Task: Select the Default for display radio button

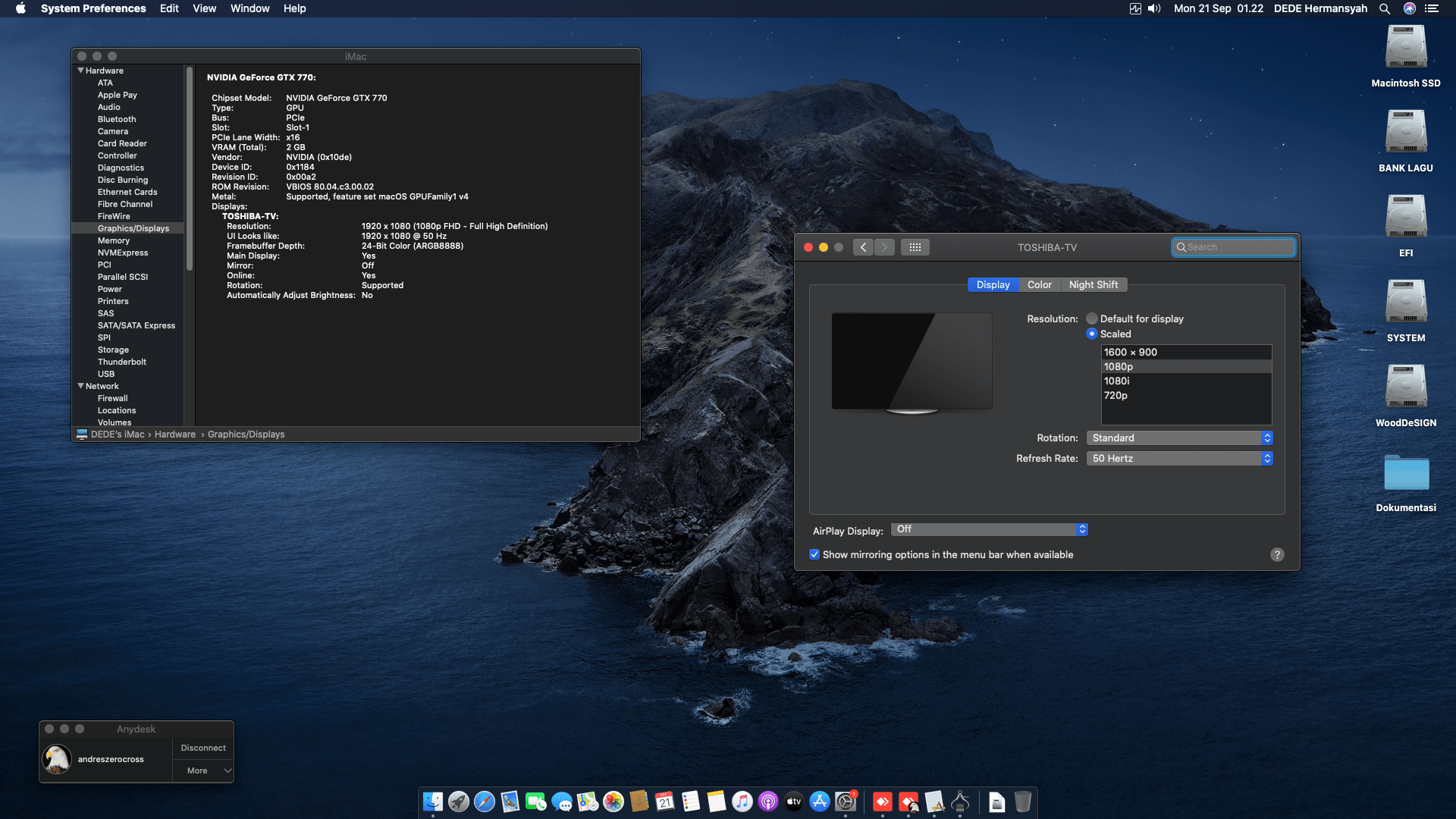Action: (x=1092, y=318)
